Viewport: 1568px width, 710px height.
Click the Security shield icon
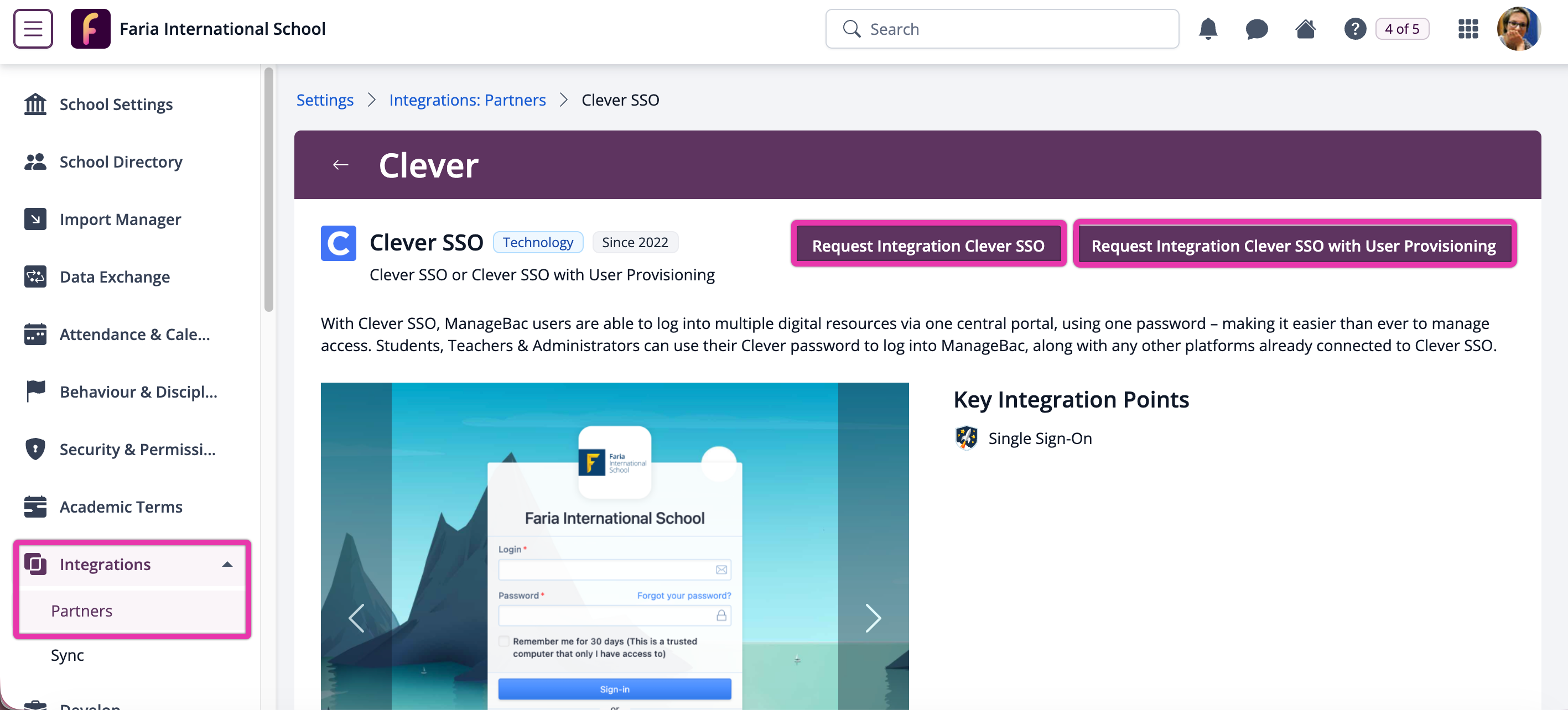pyautogui.click(x=35, y=449)
